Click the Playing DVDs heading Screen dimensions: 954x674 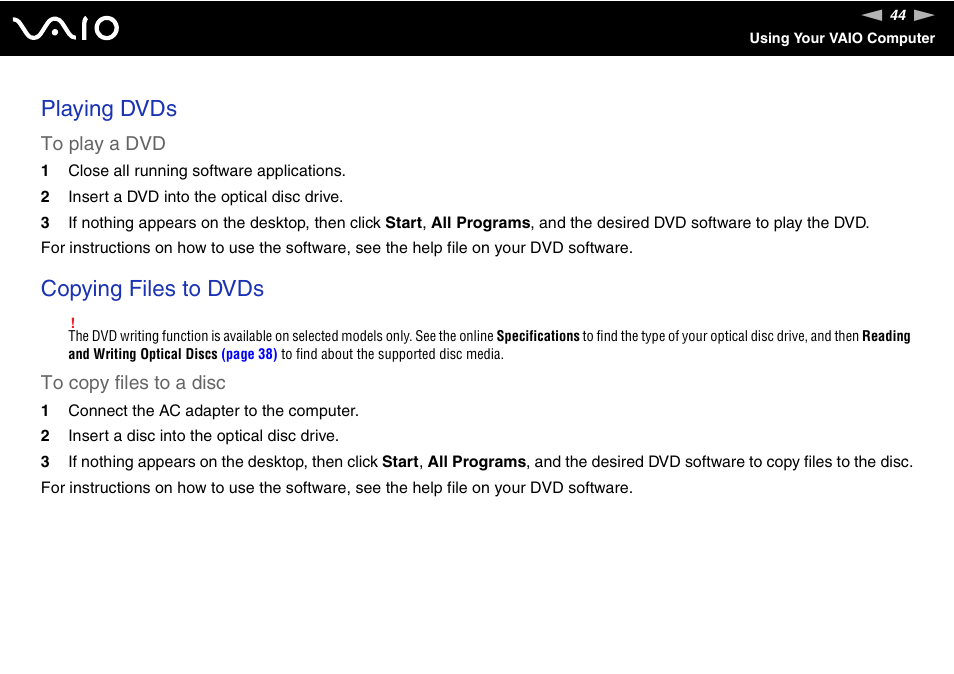(109, 108)
